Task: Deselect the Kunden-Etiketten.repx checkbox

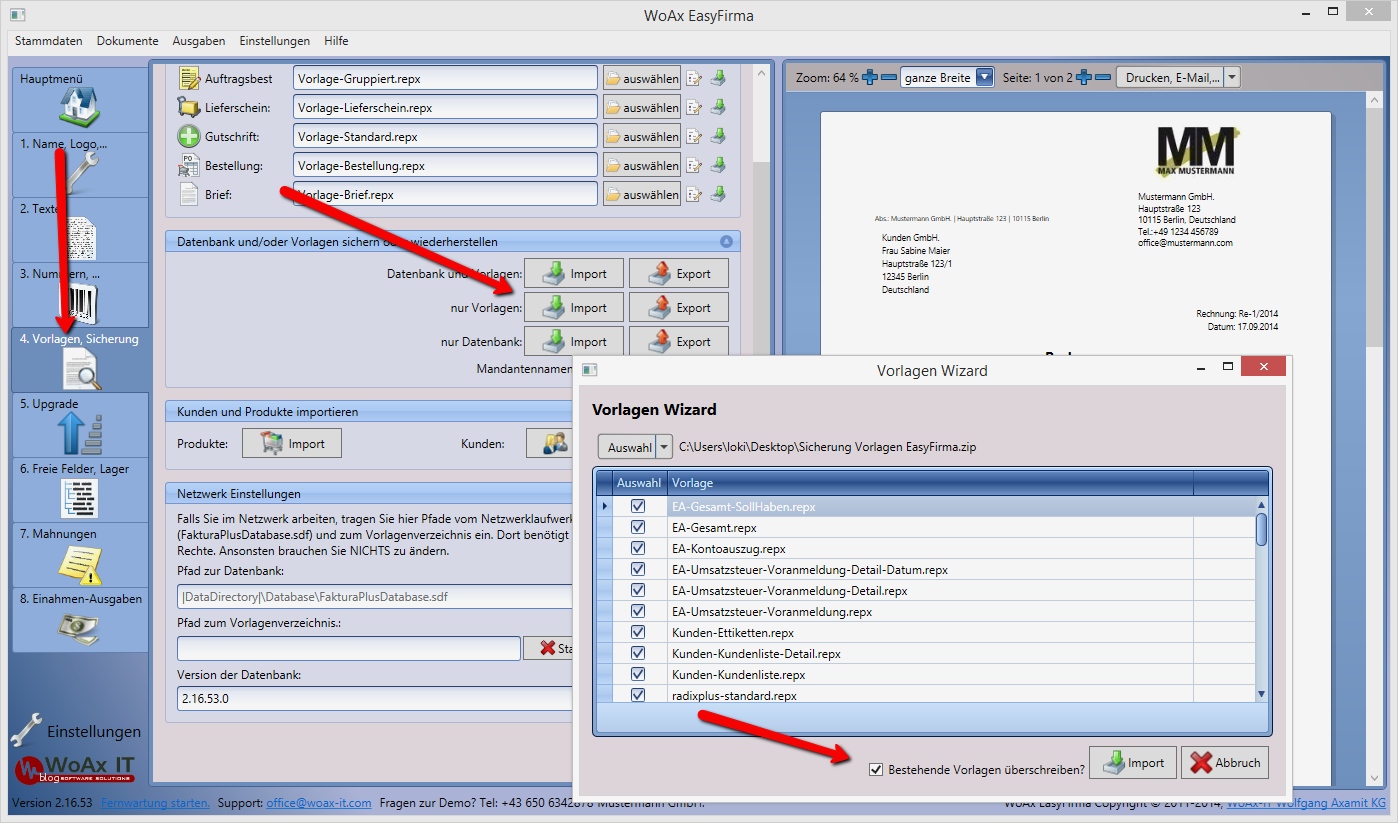Action: pos(638,633)
